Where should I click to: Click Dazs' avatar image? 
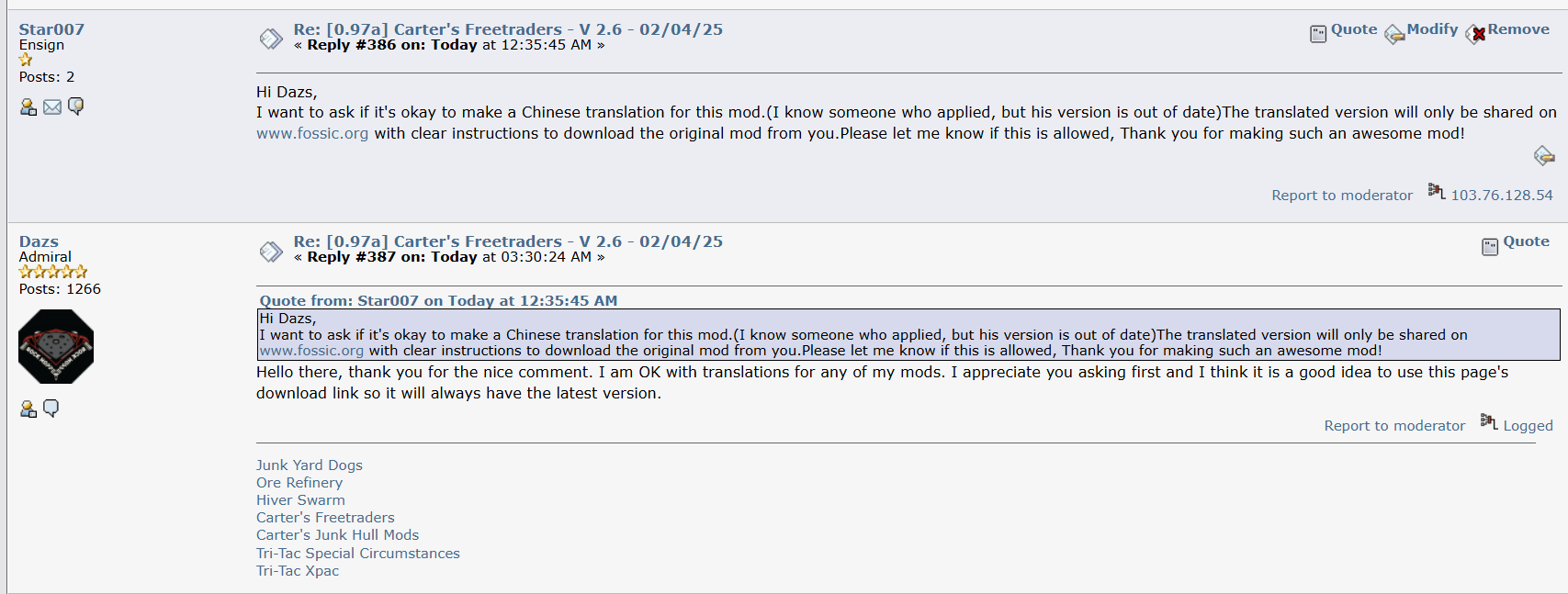56,346
